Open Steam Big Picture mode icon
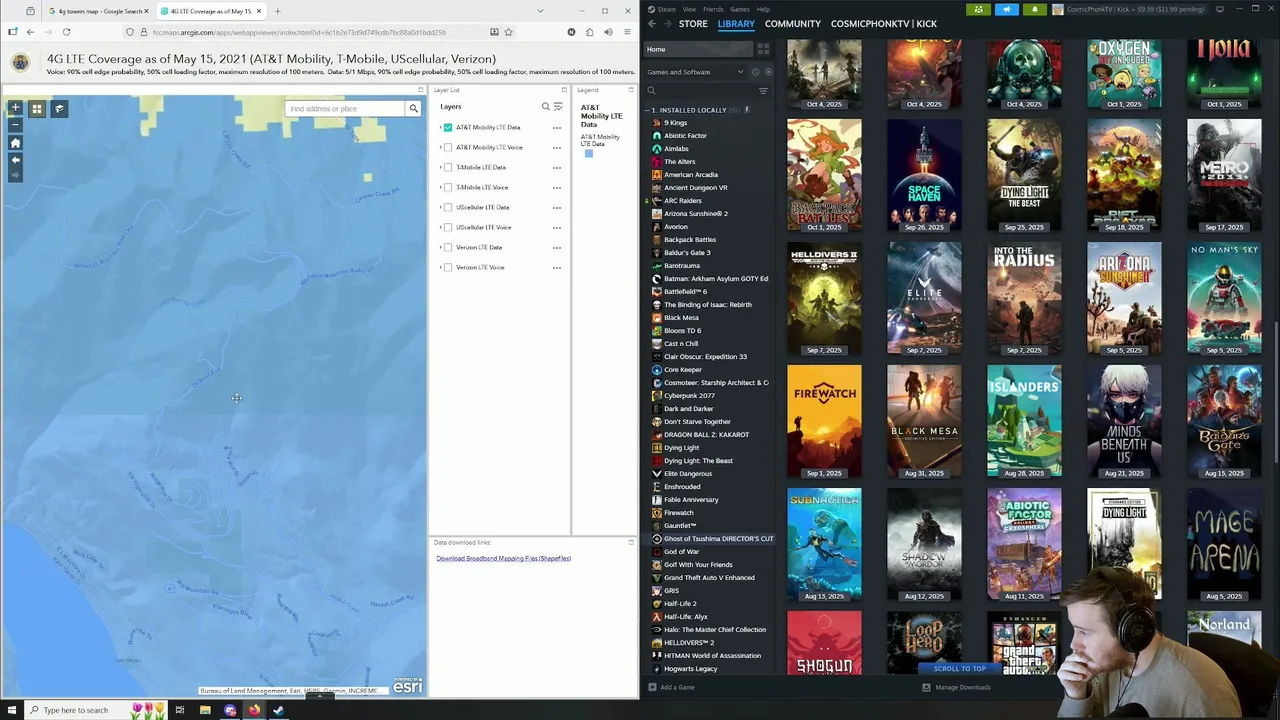Image resolution: width=1280 pixels, height=720 pixels. tap(1219, 9)
